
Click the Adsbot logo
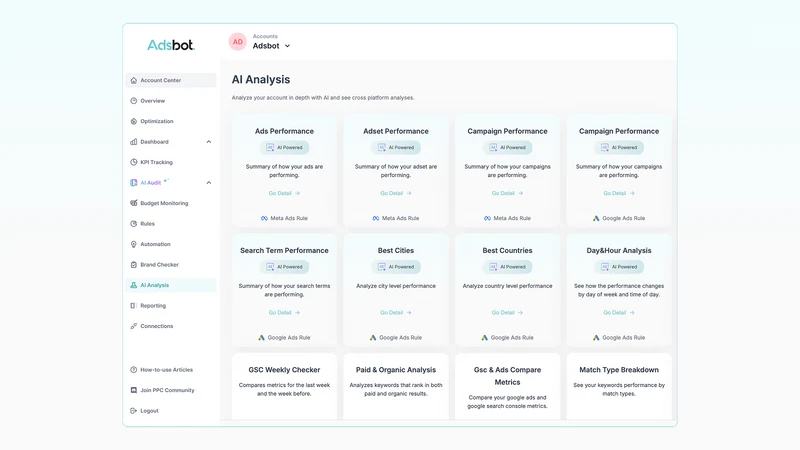[171, 45]
